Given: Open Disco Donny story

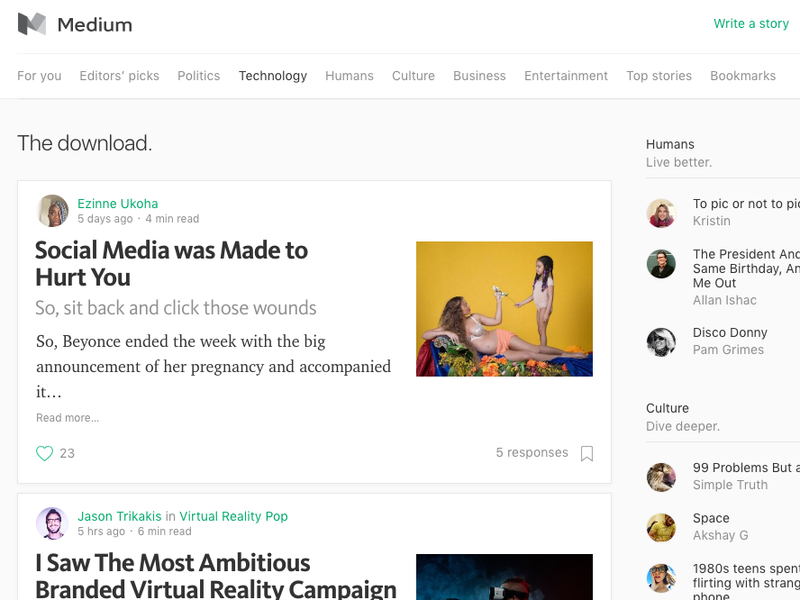Looking at the screenshot, I should 730,333.
